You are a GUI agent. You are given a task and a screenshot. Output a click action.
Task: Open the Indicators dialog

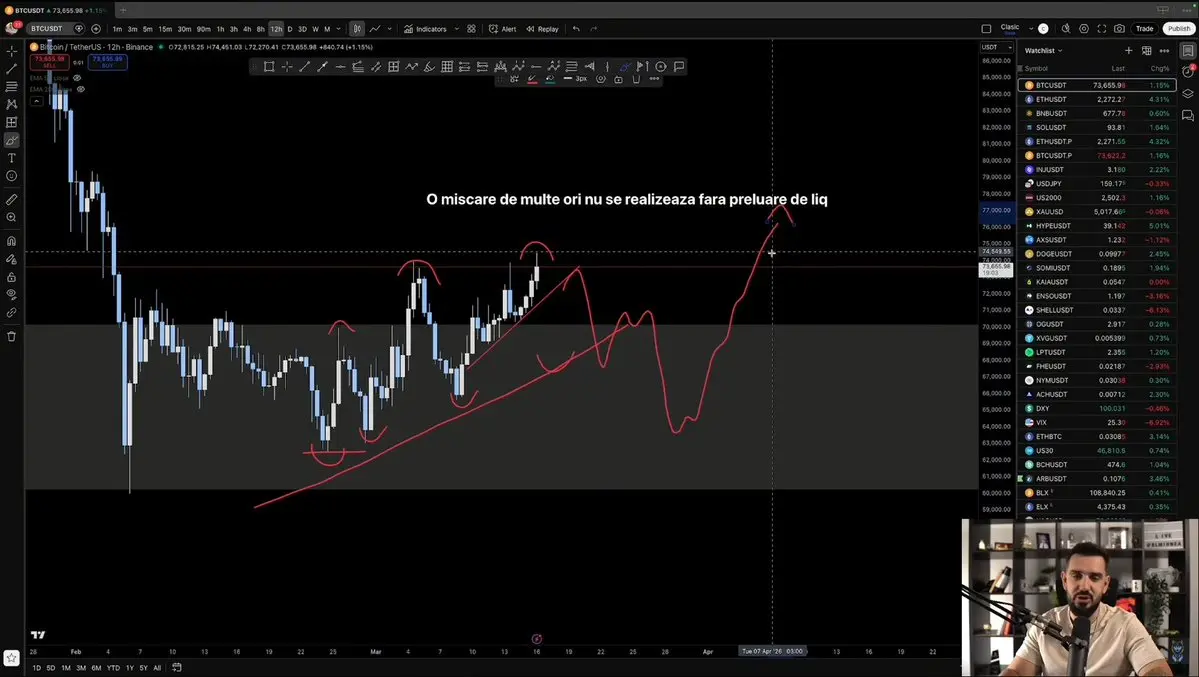(425, 29)
